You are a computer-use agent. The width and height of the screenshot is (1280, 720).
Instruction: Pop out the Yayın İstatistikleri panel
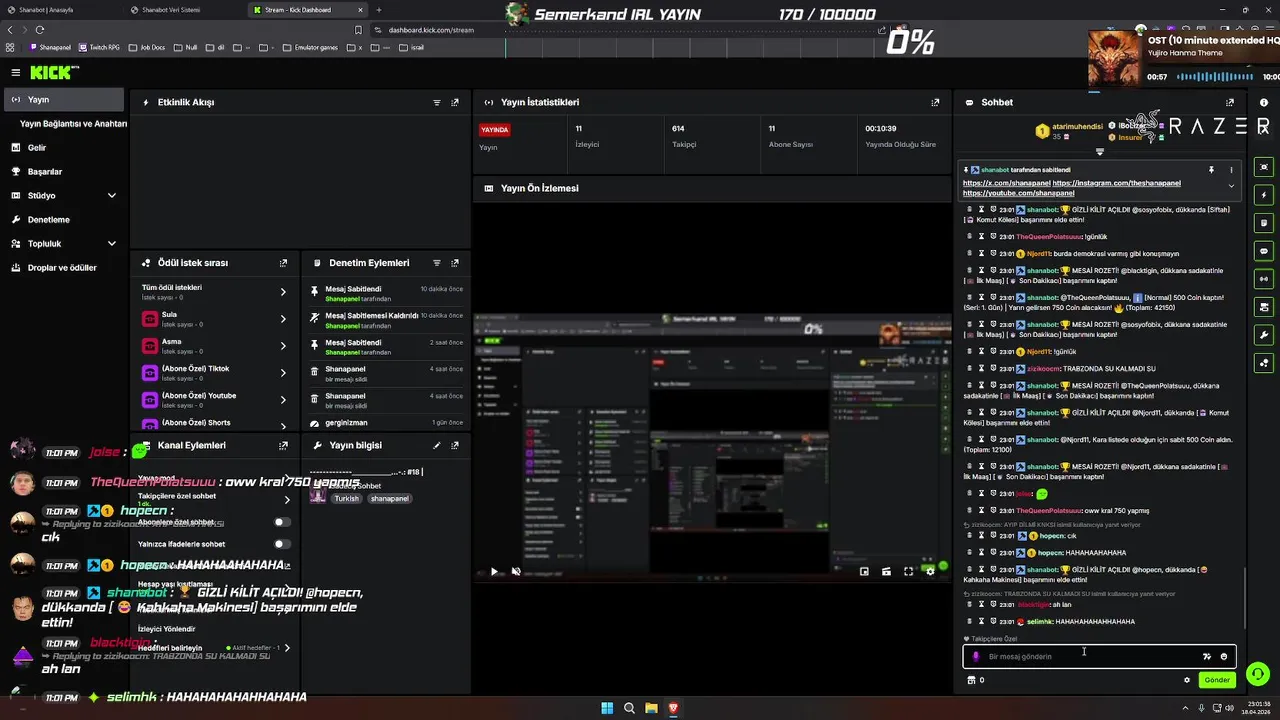(935, 102)
